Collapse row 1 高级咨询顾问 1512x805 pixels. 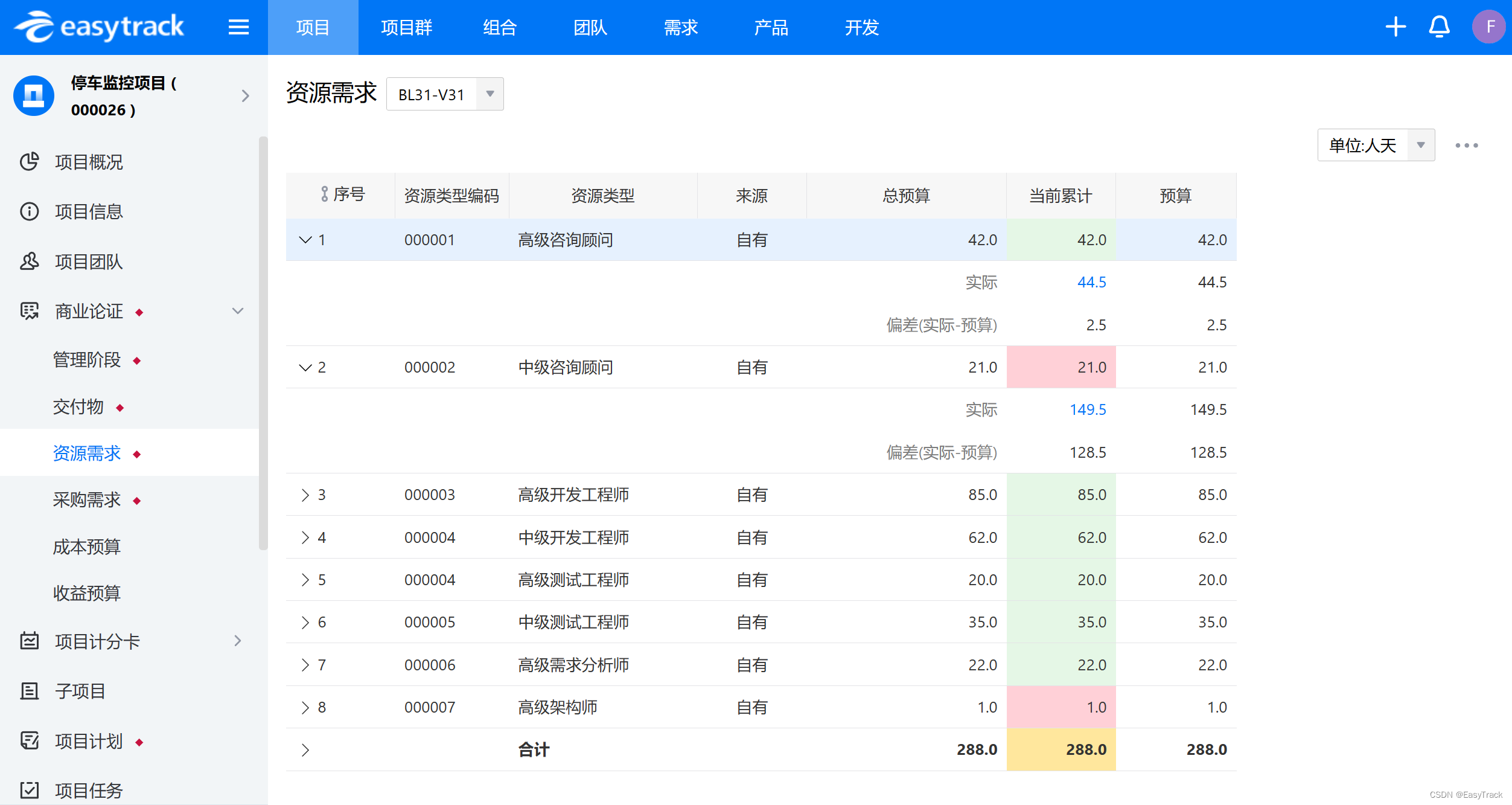point(305,240)
